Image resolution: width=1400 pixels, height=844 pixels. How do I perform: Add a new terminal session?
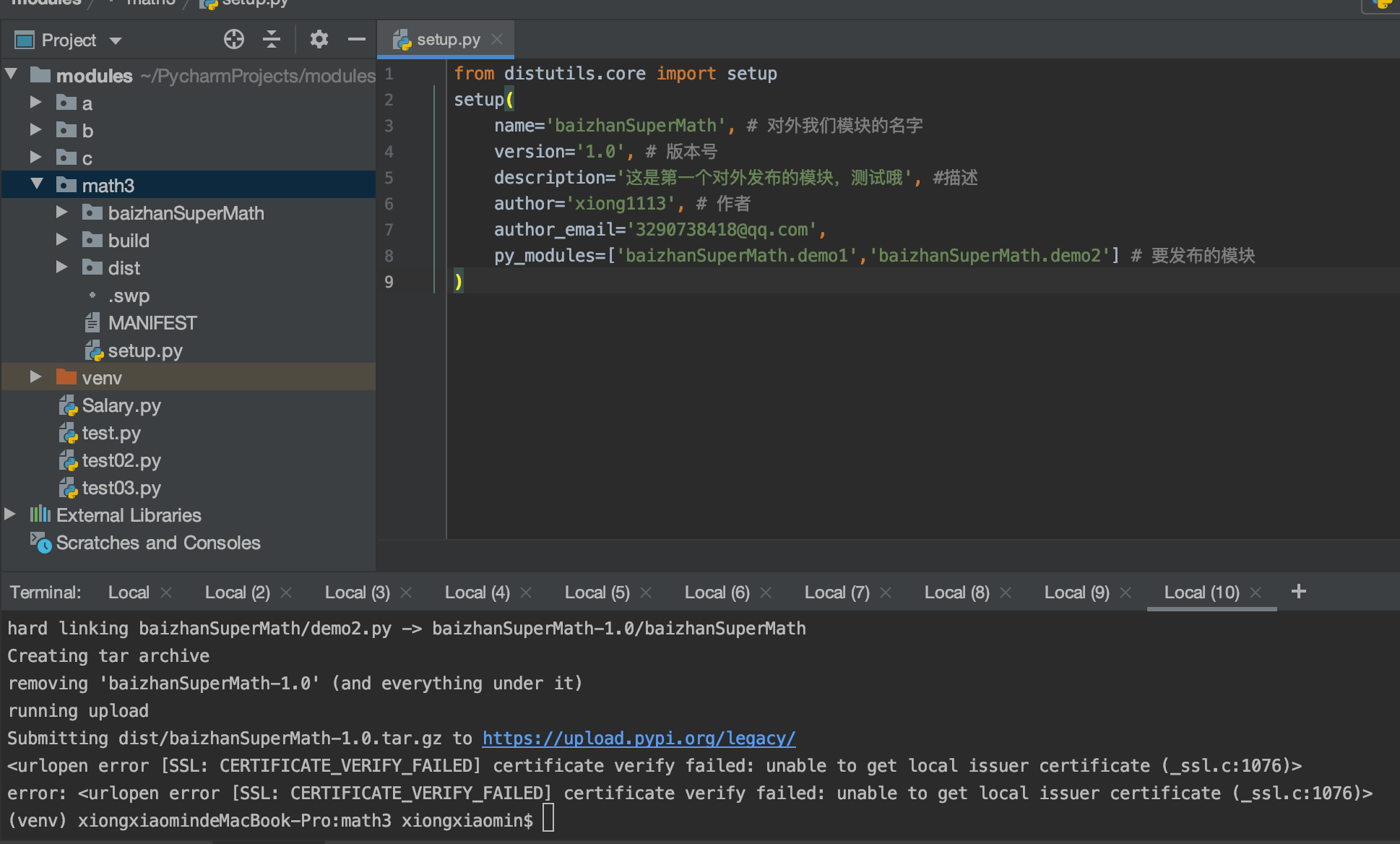point(1298,592)
